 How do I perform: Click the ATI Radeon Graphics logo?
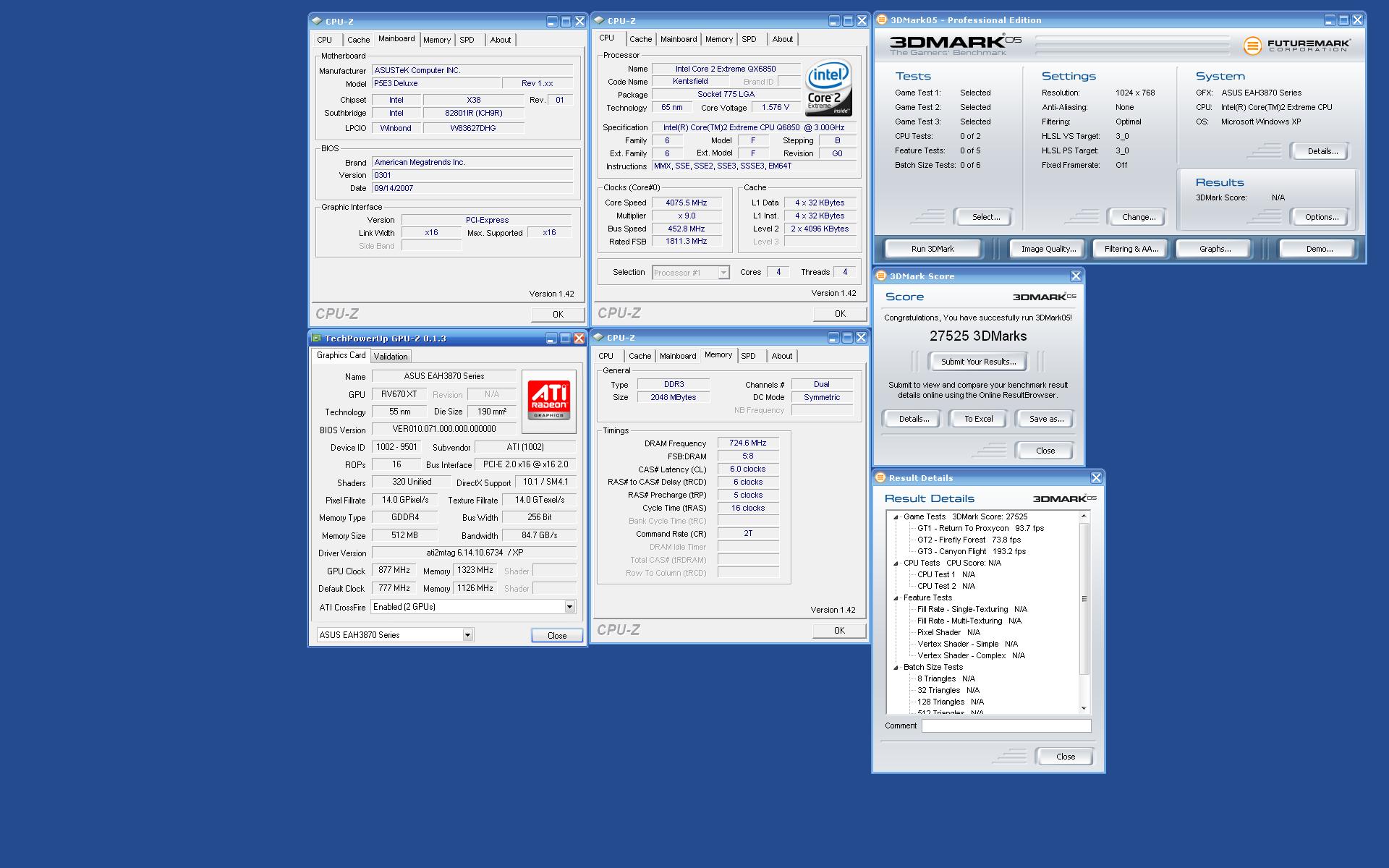(x=550, y=401)
